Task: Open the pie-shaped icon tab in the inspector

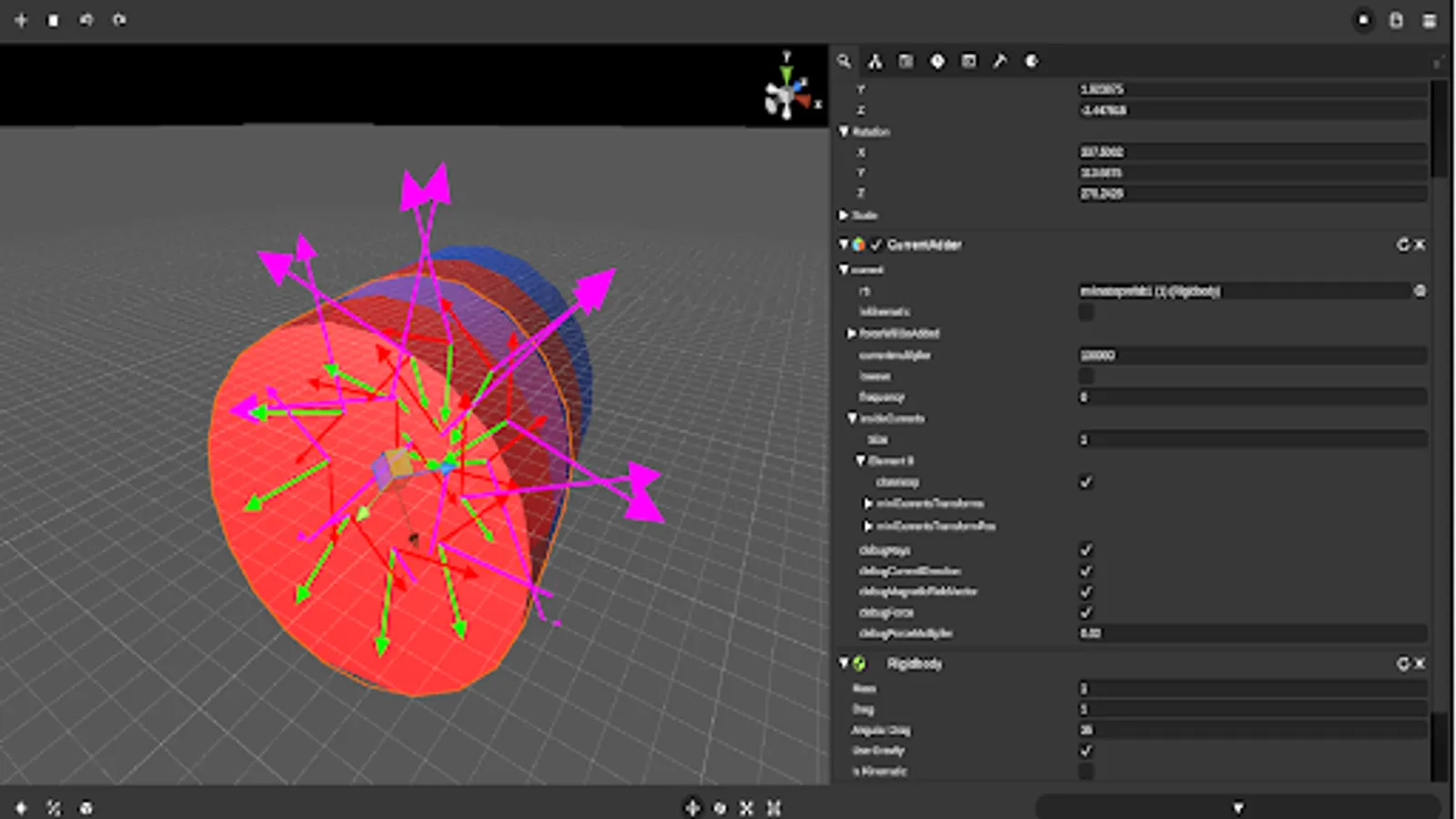Action: click(x=1031, y=61)
